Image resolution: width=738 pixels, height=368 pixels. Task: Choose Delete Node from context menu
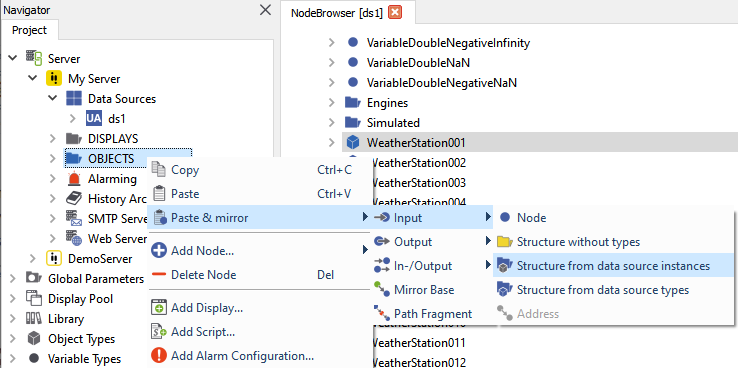[260, 274]
